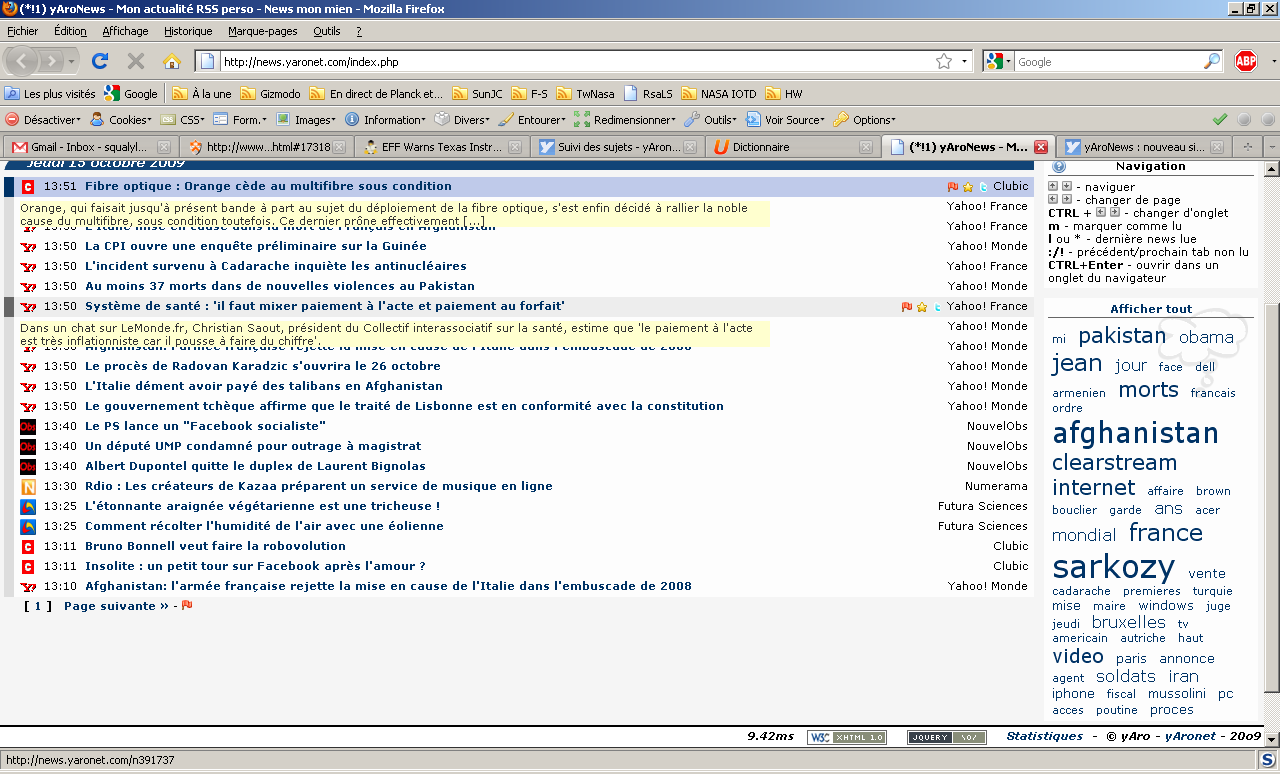
Task: Click the page vertical scrollbar track
Action: pyautogui.click(x=1271, y=500)
